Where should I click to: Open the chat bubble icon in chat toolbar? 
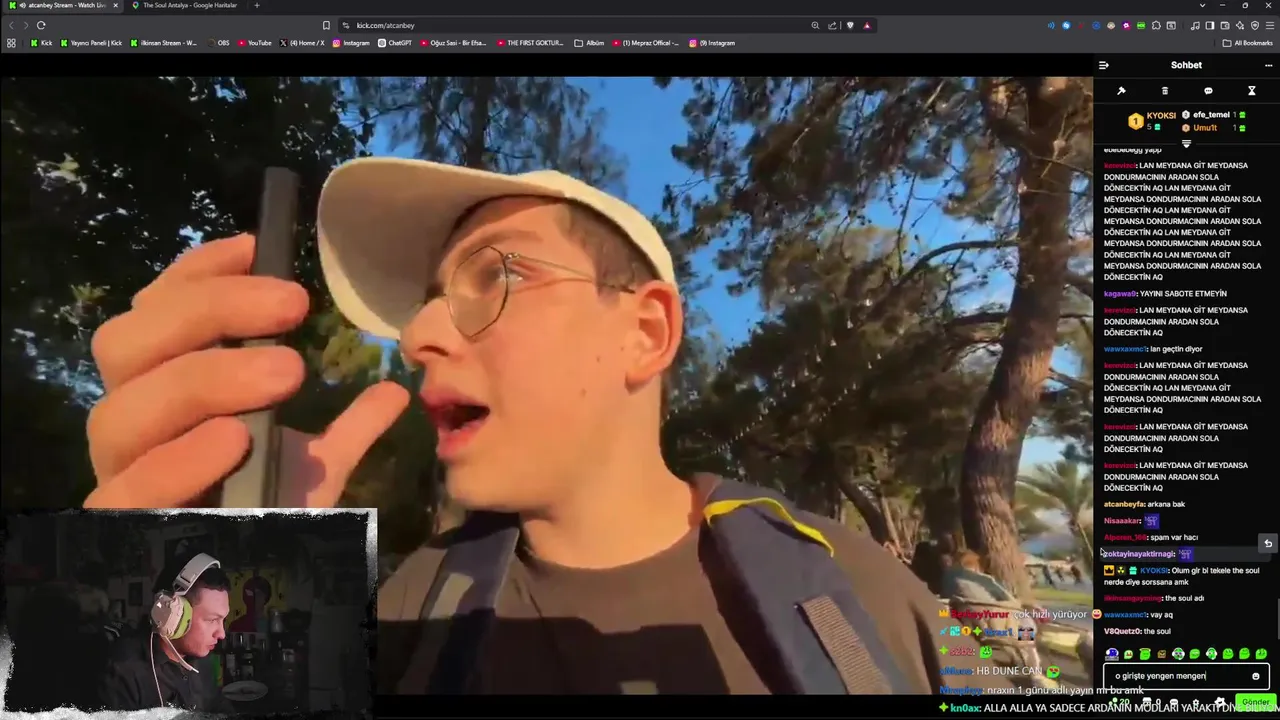(1208, 91)
